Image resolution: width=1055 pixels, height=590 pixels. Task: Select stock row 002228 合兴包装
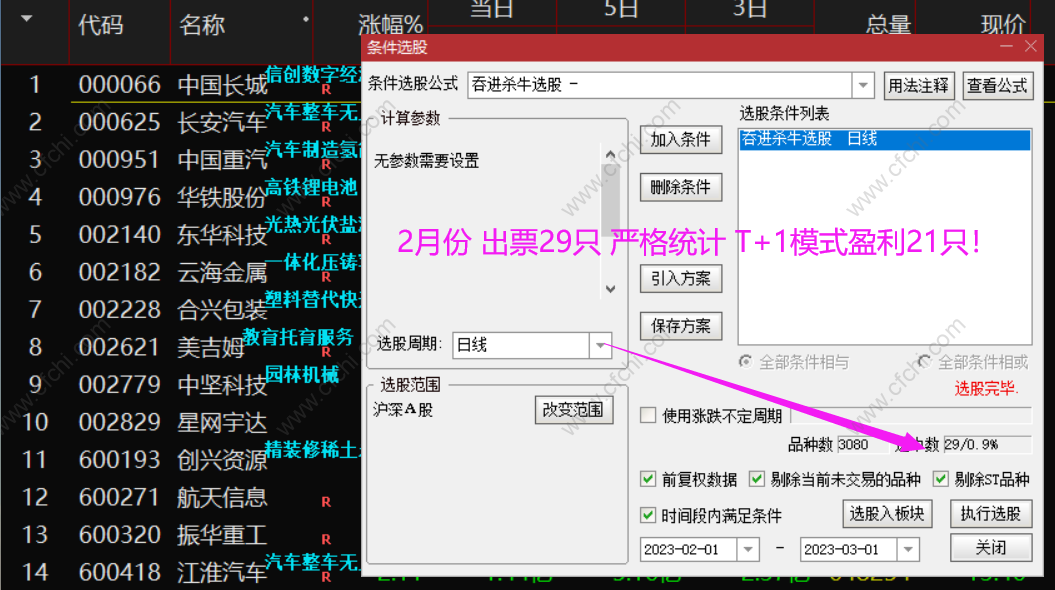coord(182,310)
